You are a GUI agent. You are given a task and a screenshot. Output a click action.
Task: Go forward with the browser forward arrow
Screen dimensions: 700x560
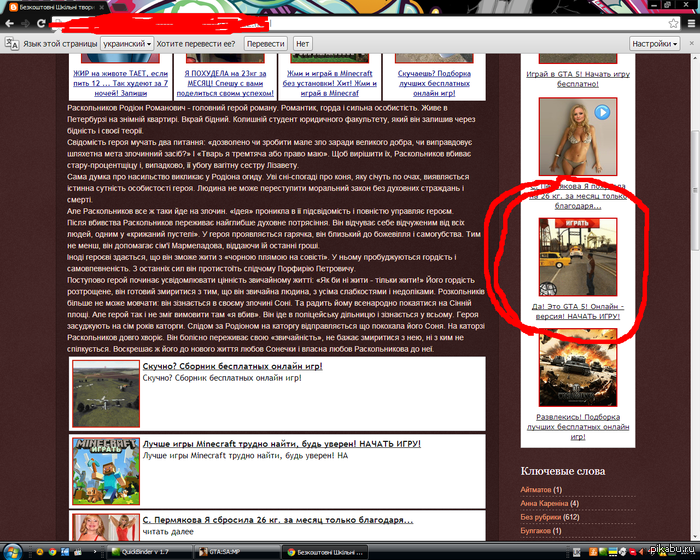[x=25, y=23]
